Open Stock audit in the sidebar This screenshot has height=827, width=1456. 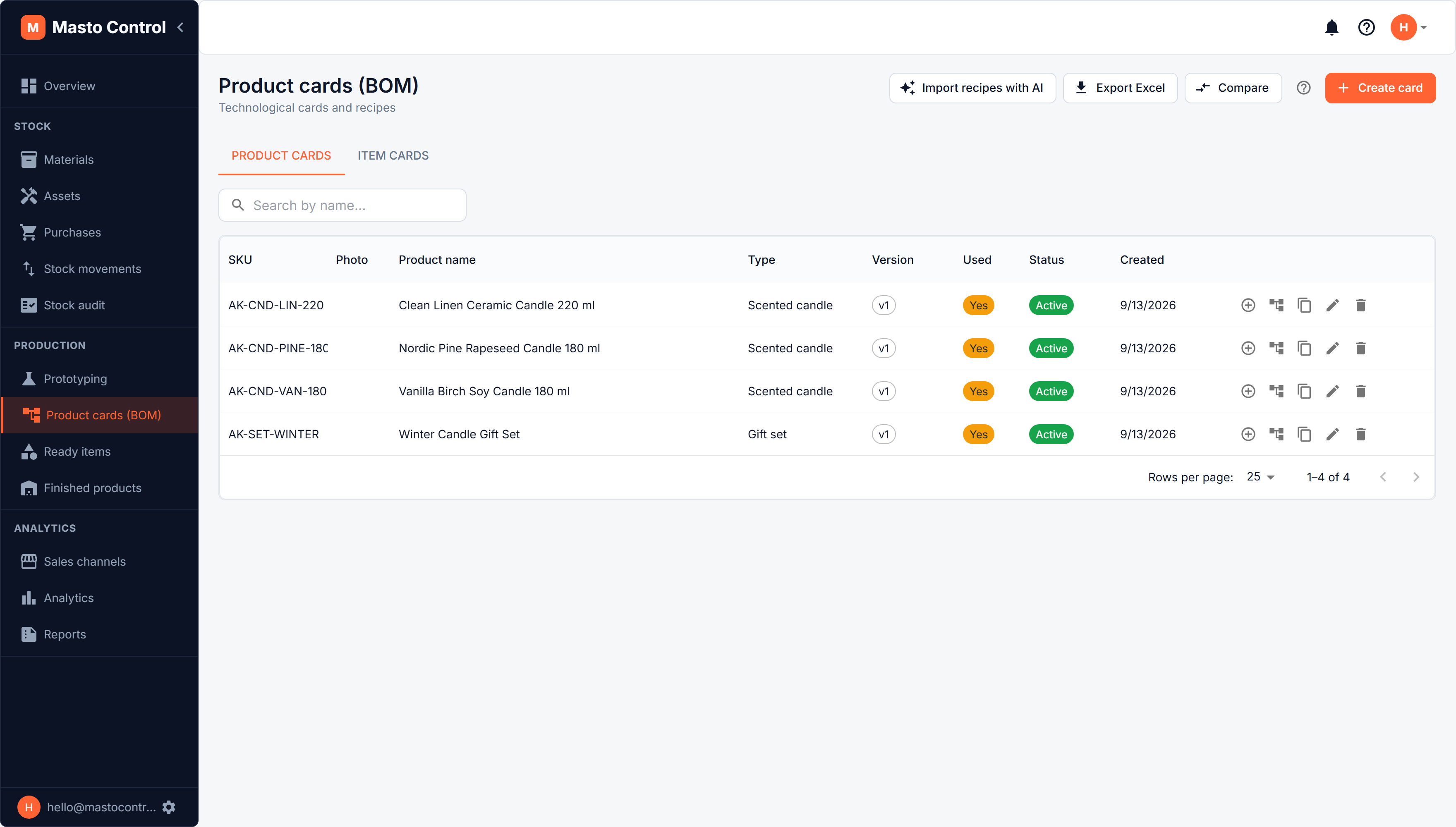pyautogui.click(x=99, y=305)
